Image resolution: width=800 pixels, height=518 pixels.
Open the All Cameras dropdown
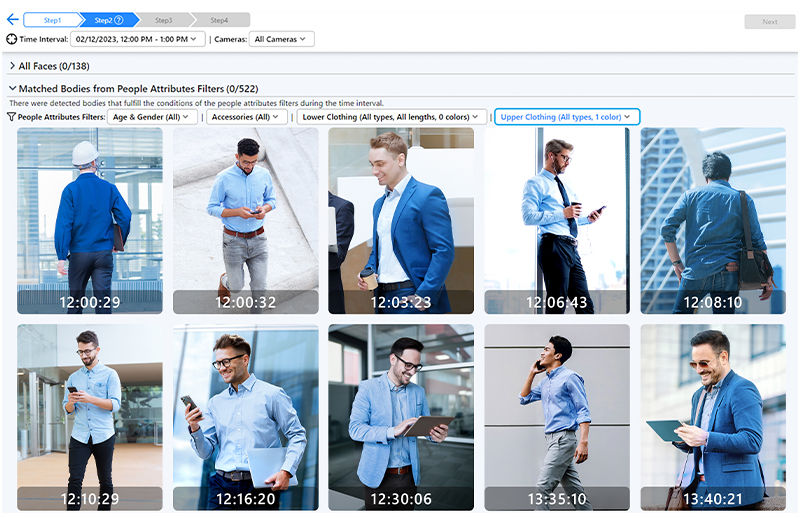click(x=281, y=39)
